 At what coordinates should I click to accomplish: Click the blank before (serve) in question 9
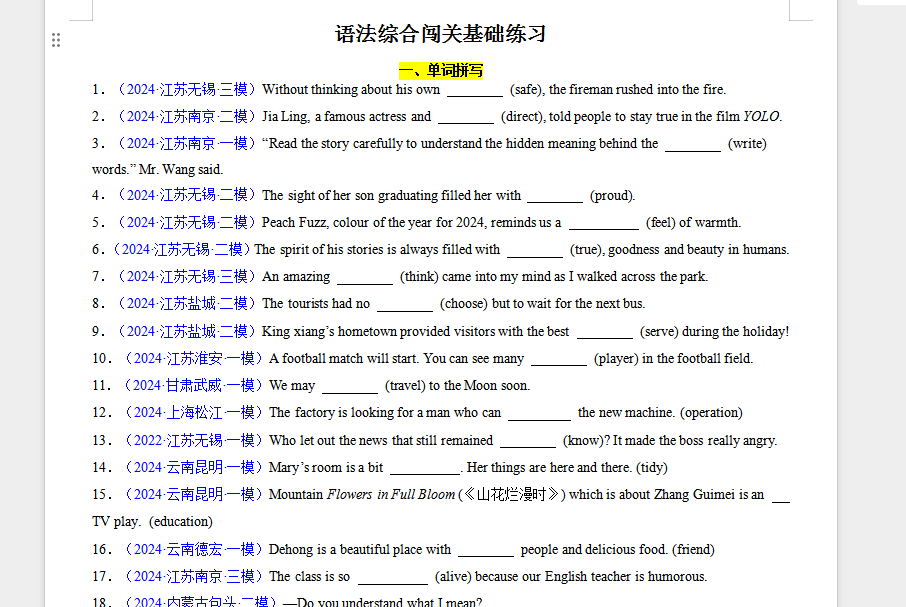(605, 332)
